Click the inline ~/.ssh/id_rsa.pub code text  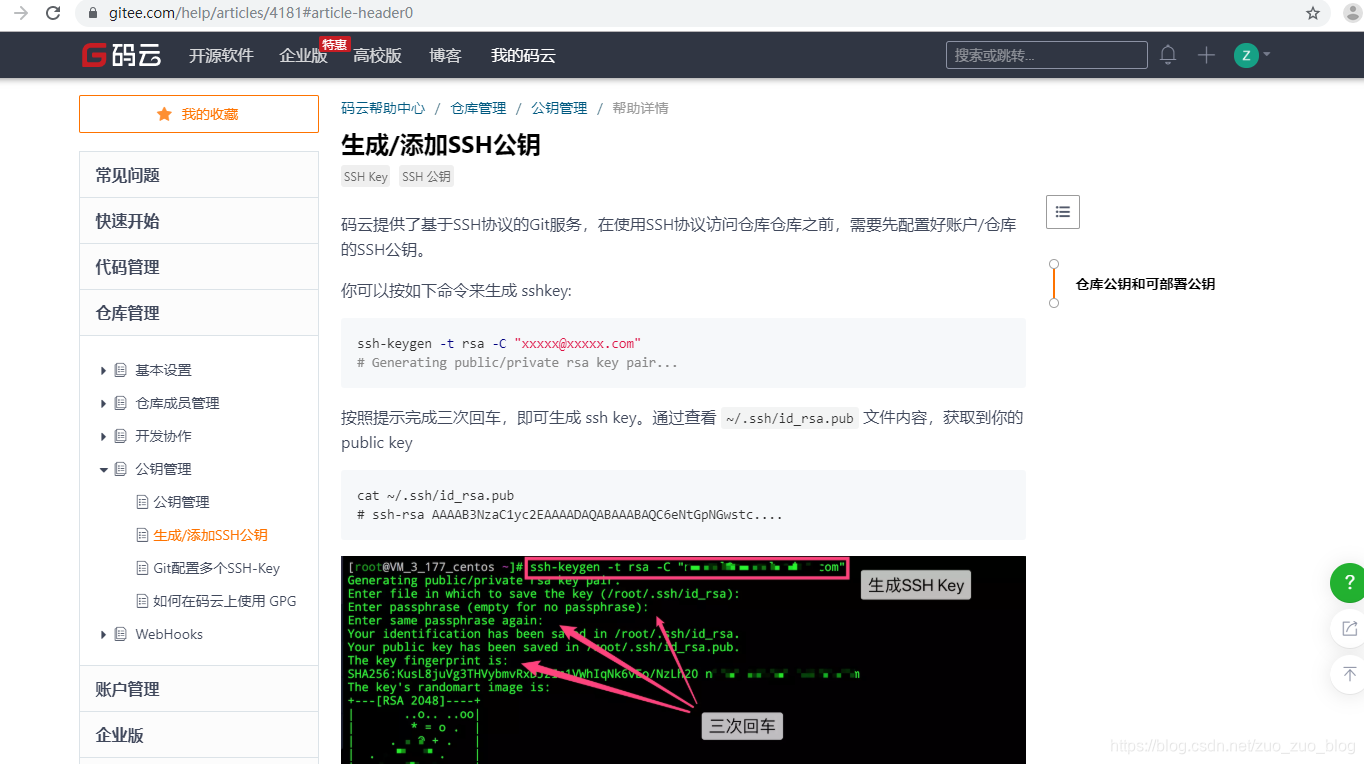pyautogui.click(x=789, y=418)
